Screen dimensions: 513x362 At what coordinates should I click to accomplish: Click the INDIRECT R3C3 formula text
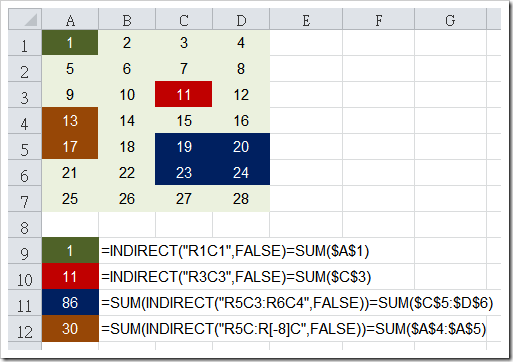(236, 277)
